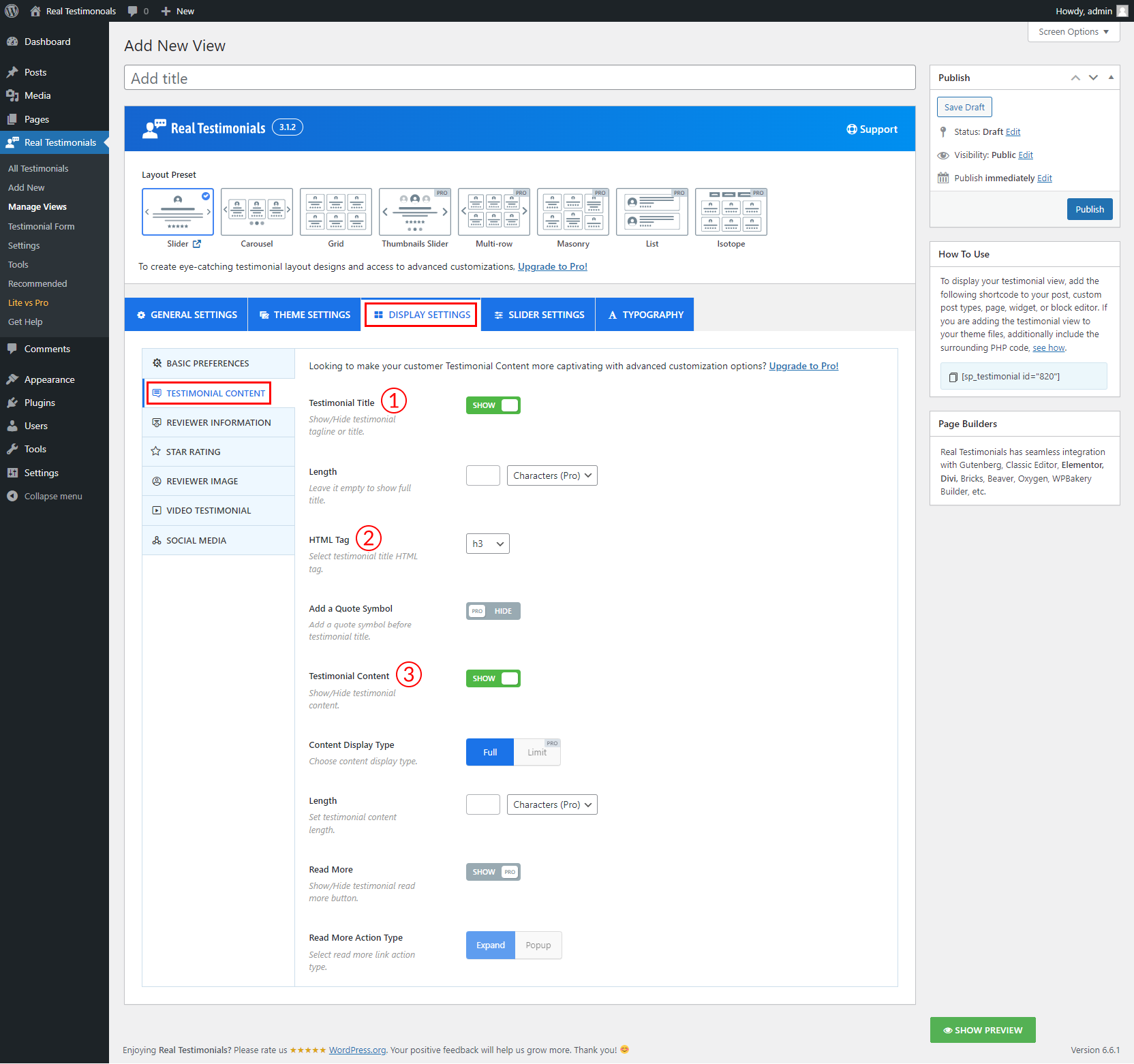This screenshot has height=1064, width=1134.
Task: Click the Add title input field
Action: point(519,78)
